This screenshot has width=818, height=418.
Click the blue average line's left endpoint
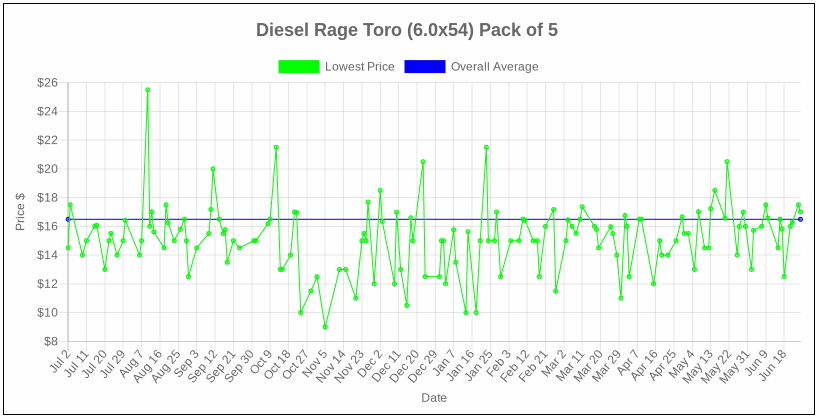coord(68,219)
